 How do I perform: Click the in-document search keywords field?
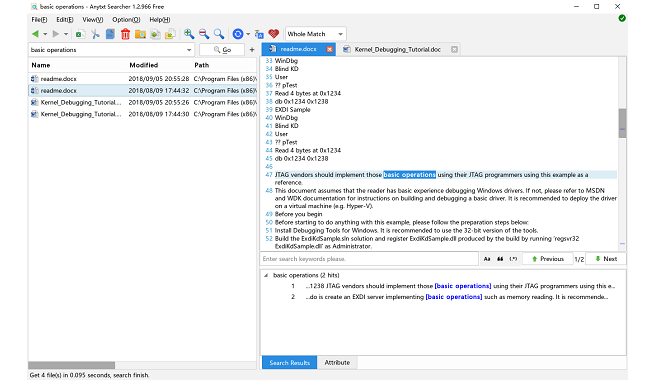pyautogui.click(x=369, y=259)
